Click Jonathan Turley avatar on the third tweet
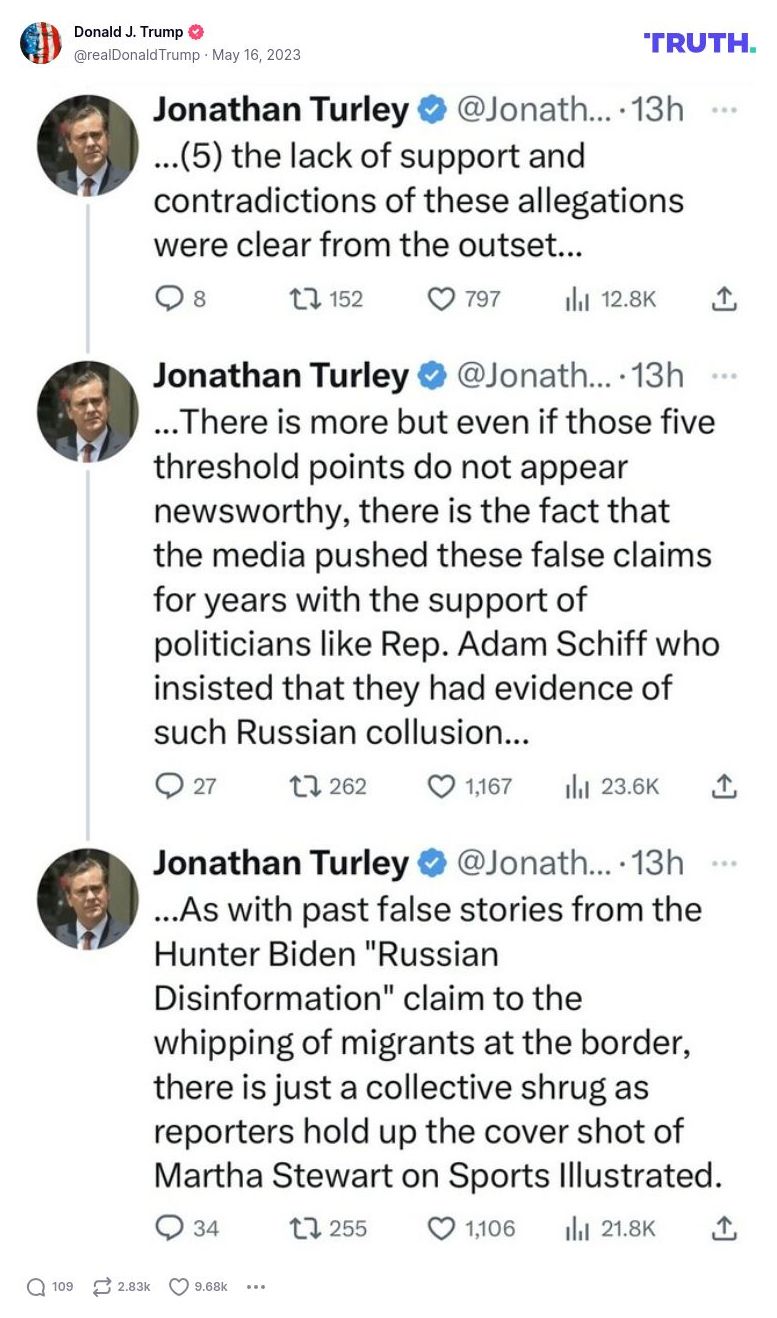The height and width of the screenshot is (1318, 777). (87, 898)
